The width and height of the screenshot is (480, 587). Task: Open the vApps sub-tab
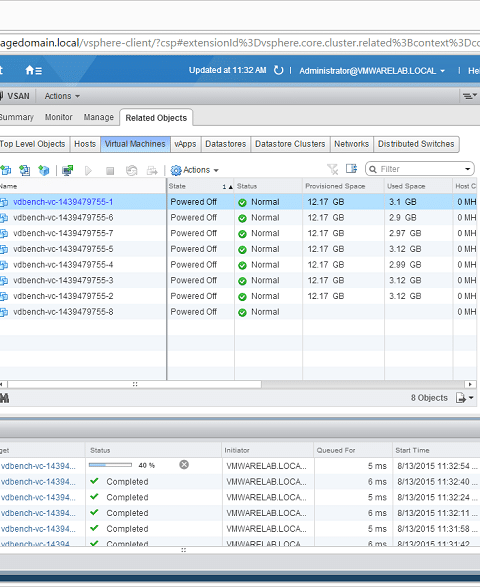coord(185,144)
